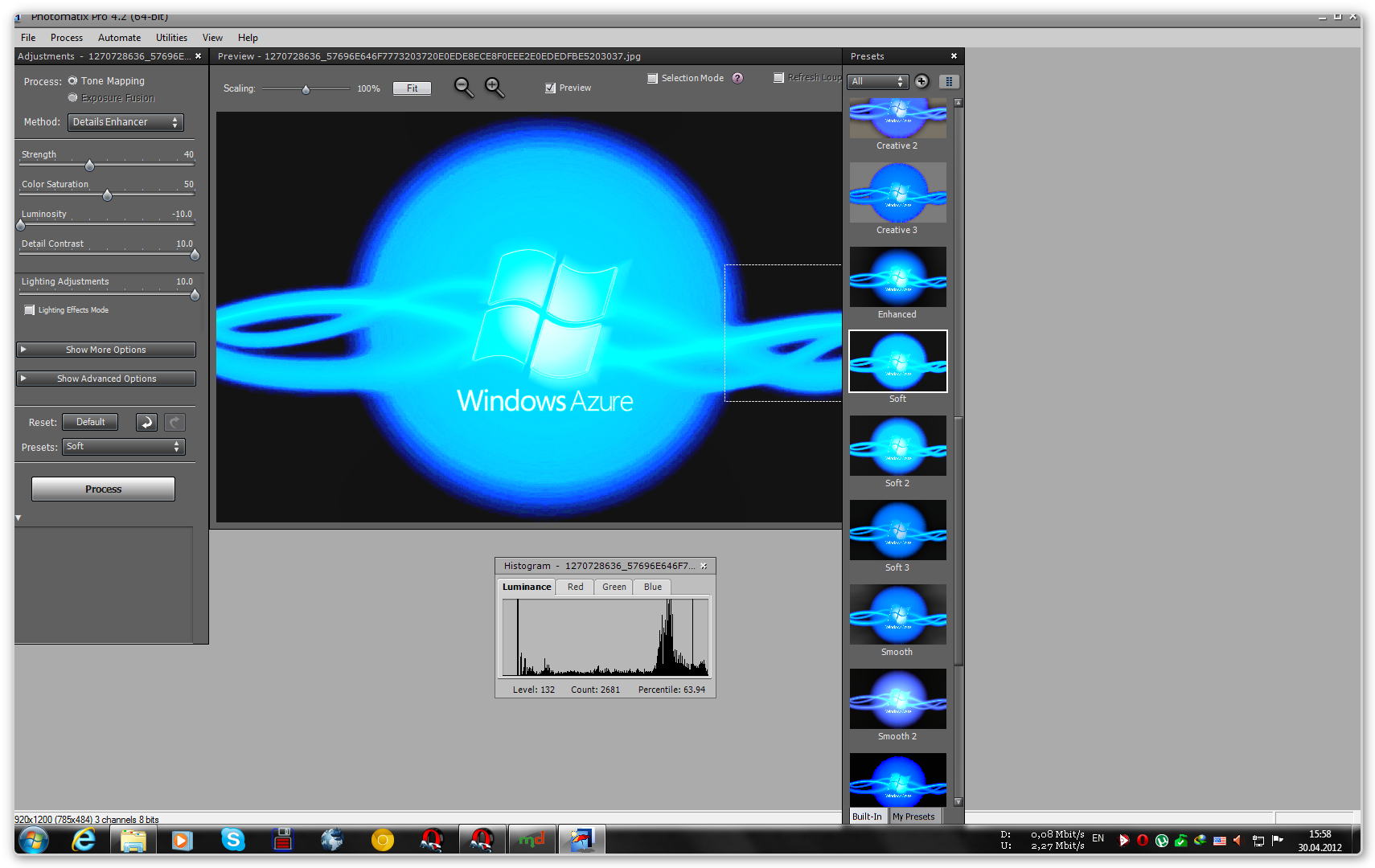Click the undo arrow next to Default
The width and height of the screenshot is (1375, 868).
click(x=146, y=422)
